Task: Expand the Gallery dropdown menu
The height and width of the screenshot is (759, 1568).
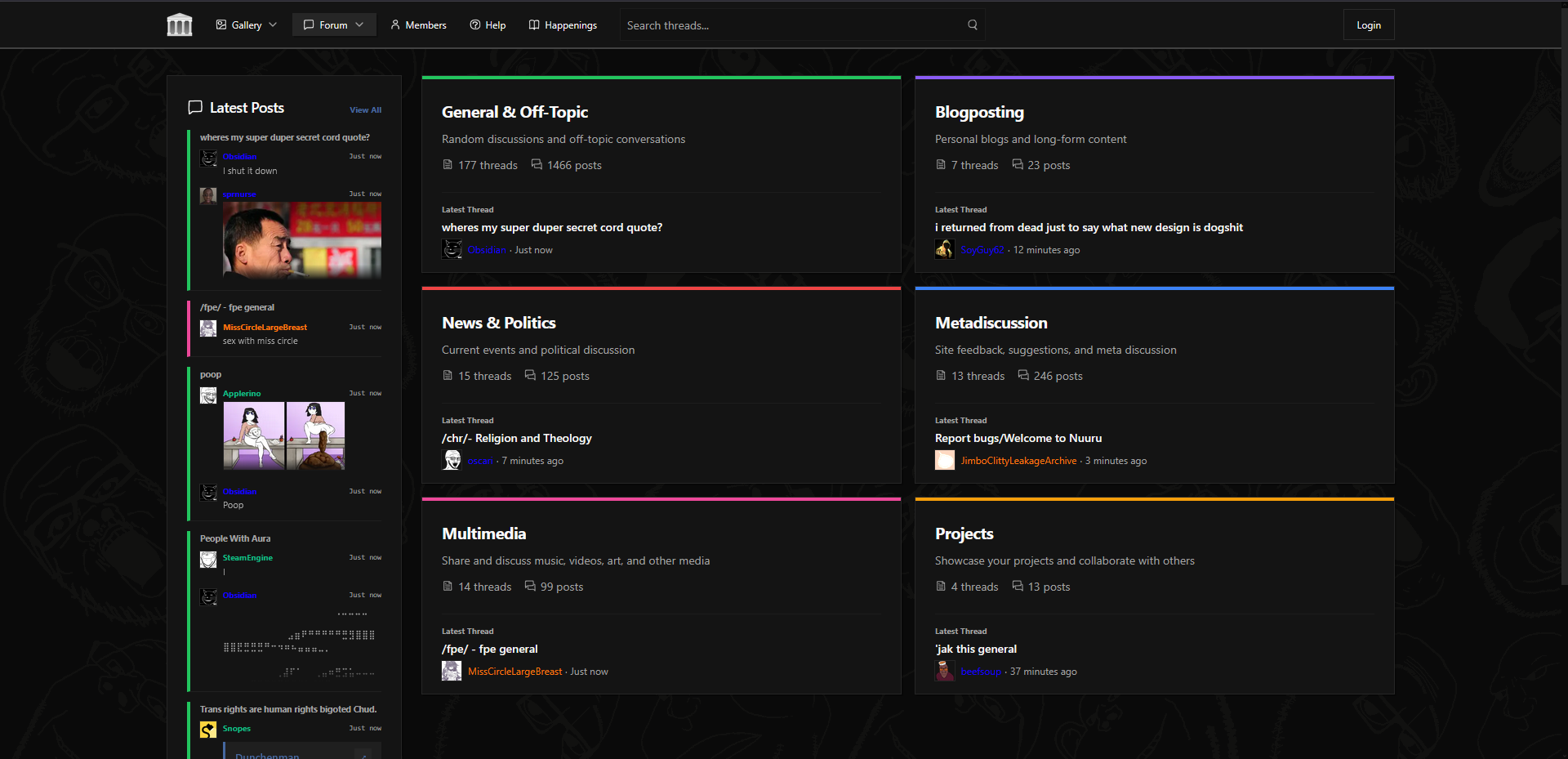Action: coord(246,25)
